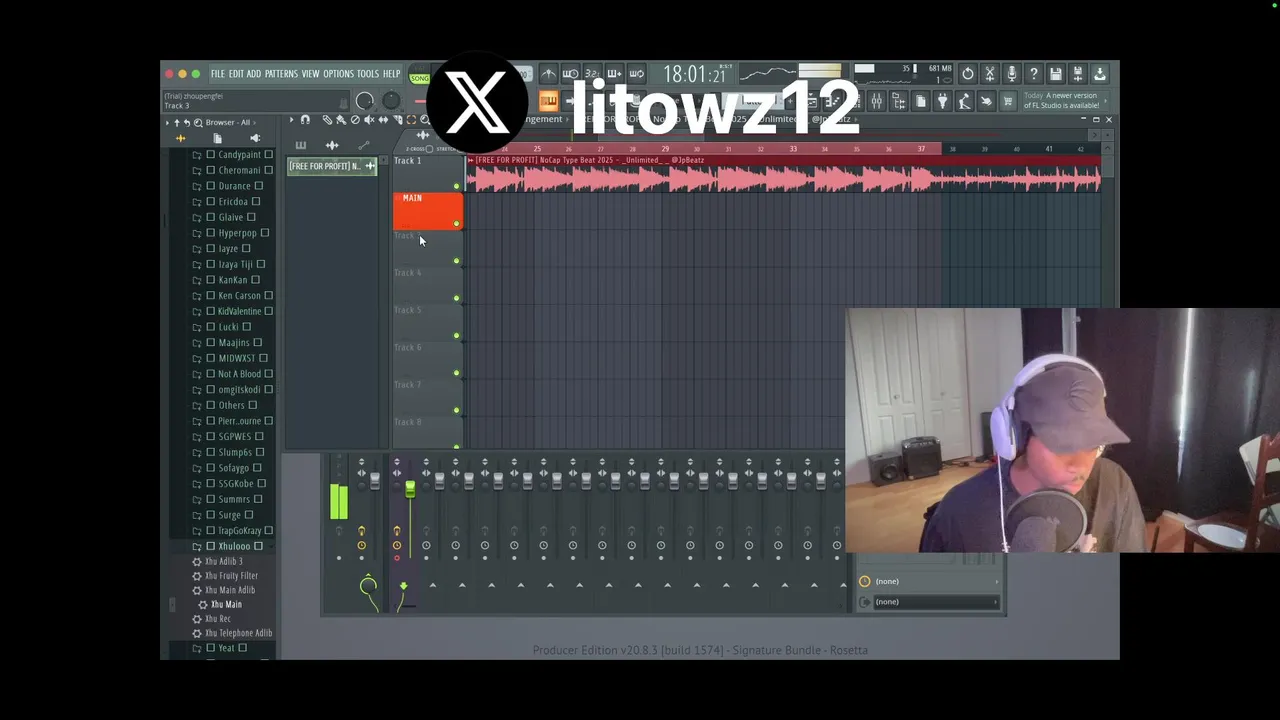Toggle the 3-2-1 countdown before recording

tap(592, 73)
